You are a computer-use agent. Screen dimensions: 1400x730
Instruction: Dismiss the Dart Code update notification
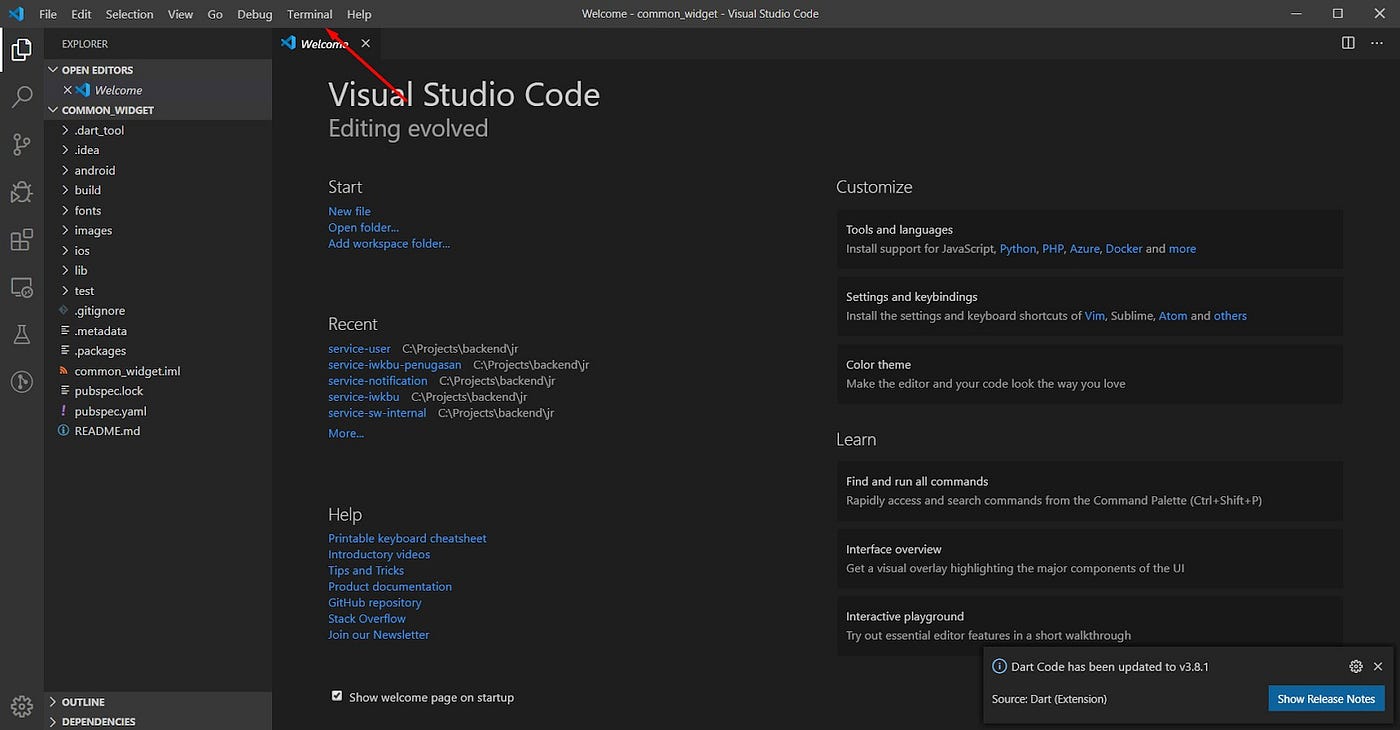1378,666
